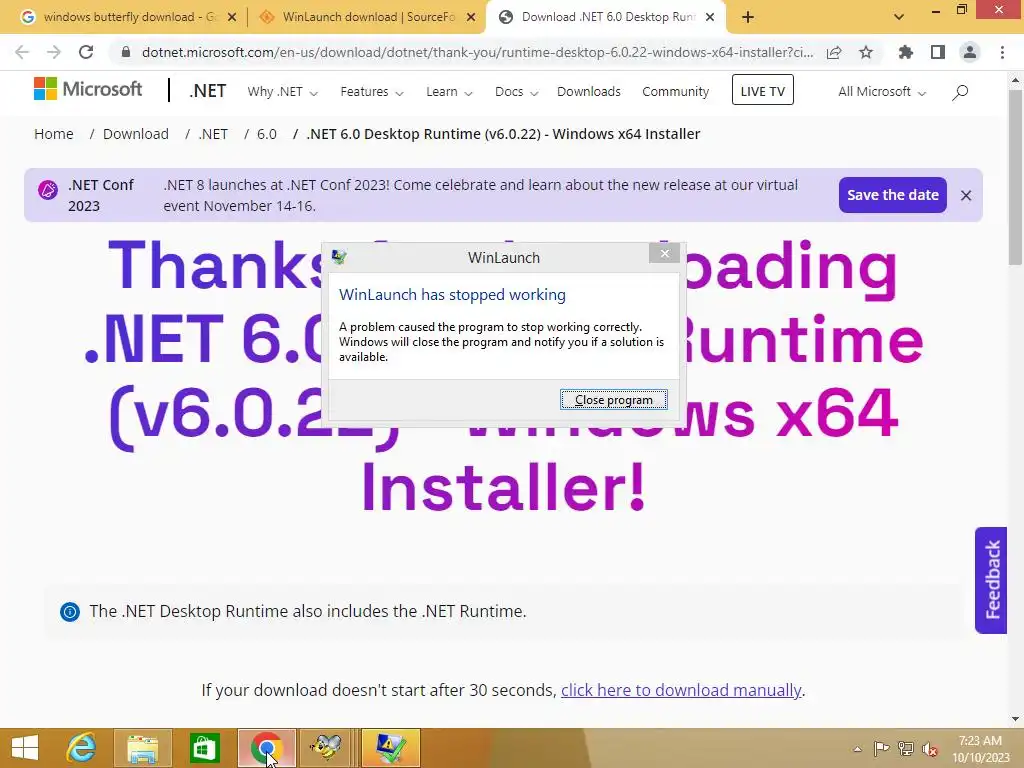Click the scrollbar down arrow

pyautogui.click(x=1015, y=719)
